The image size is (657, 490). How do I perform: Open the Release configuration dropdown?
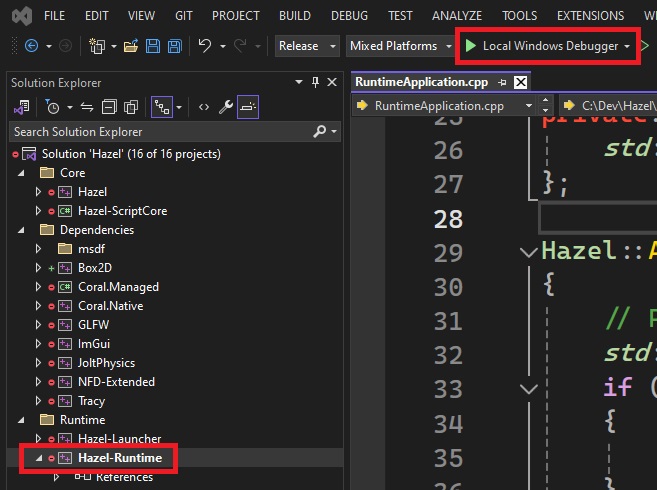(307, 46)
